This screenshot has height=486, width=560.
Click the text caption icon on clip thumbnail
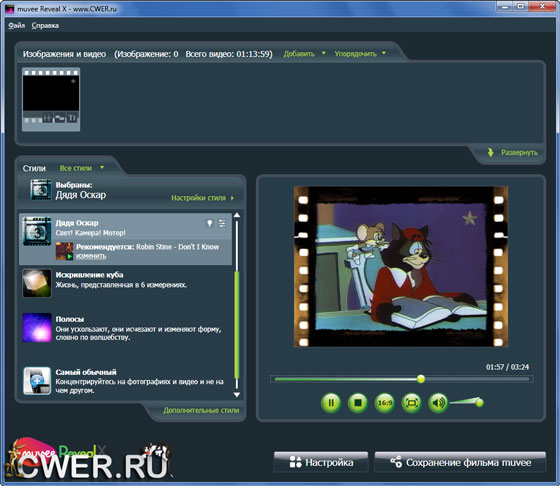72,118
